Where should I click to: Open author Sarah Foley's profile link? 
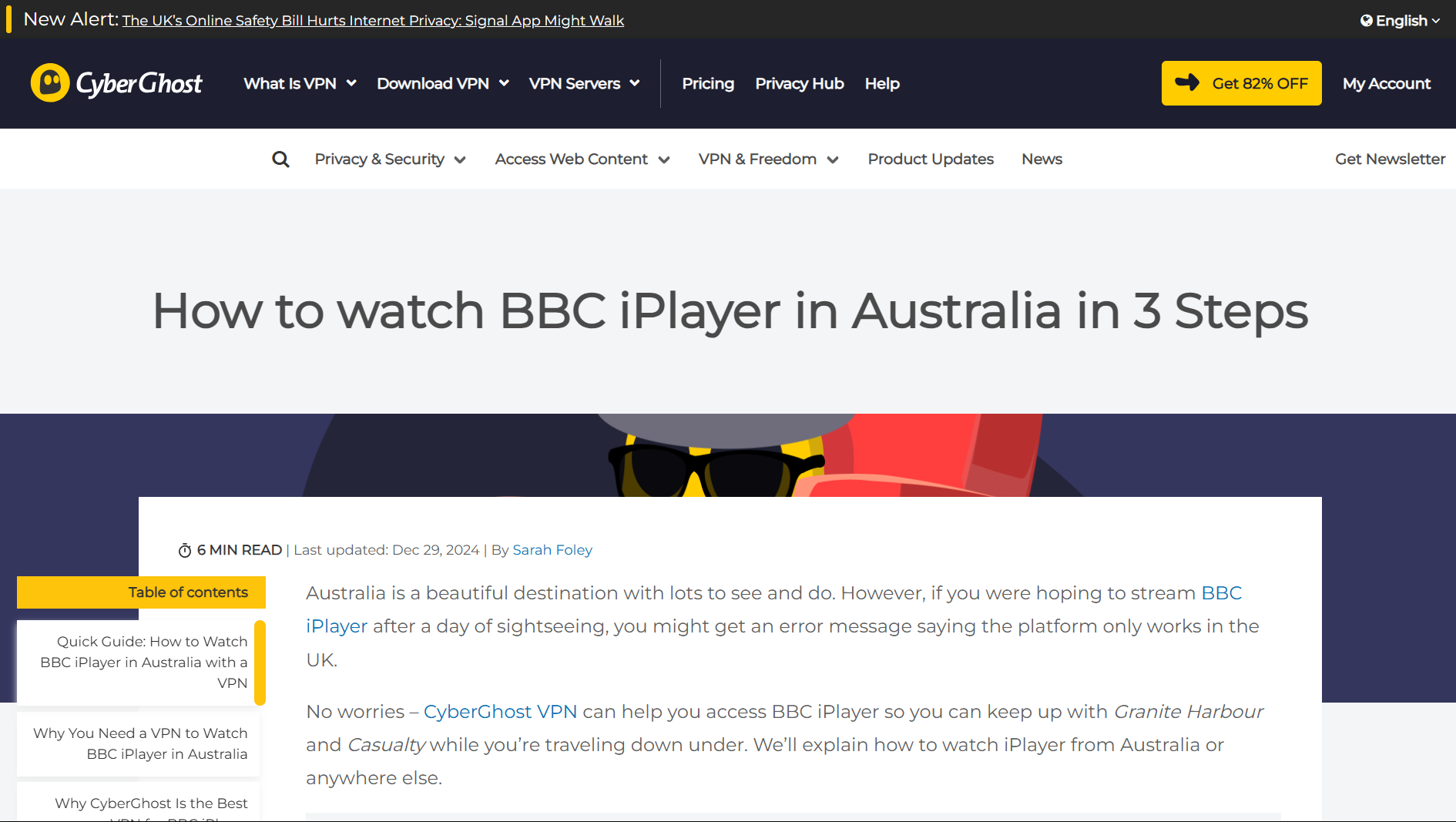pyautogui.click(x=552, y=550)
